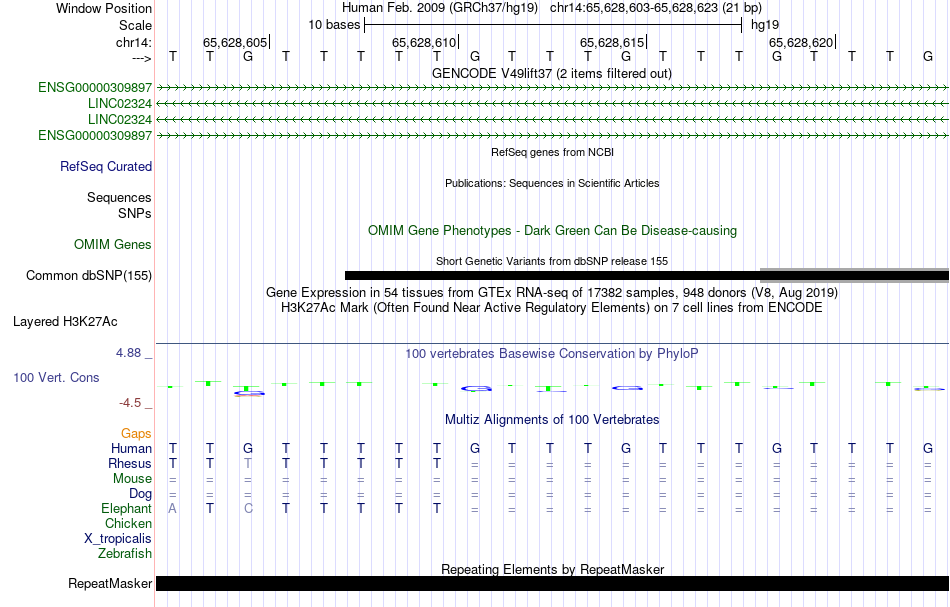
Task: Click the black RepeatMasker element bar
Action: click(x=552, y=583)
